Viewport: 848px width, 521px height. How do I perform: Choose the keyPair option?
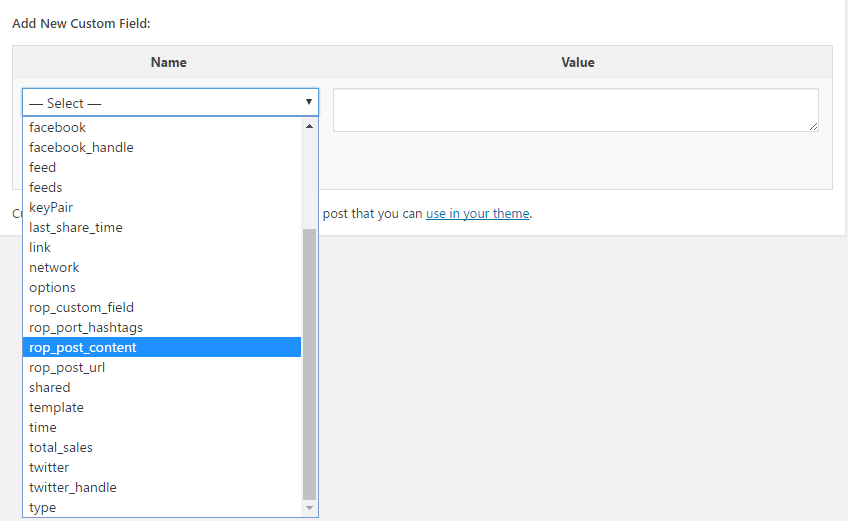[x=51, y=207]
